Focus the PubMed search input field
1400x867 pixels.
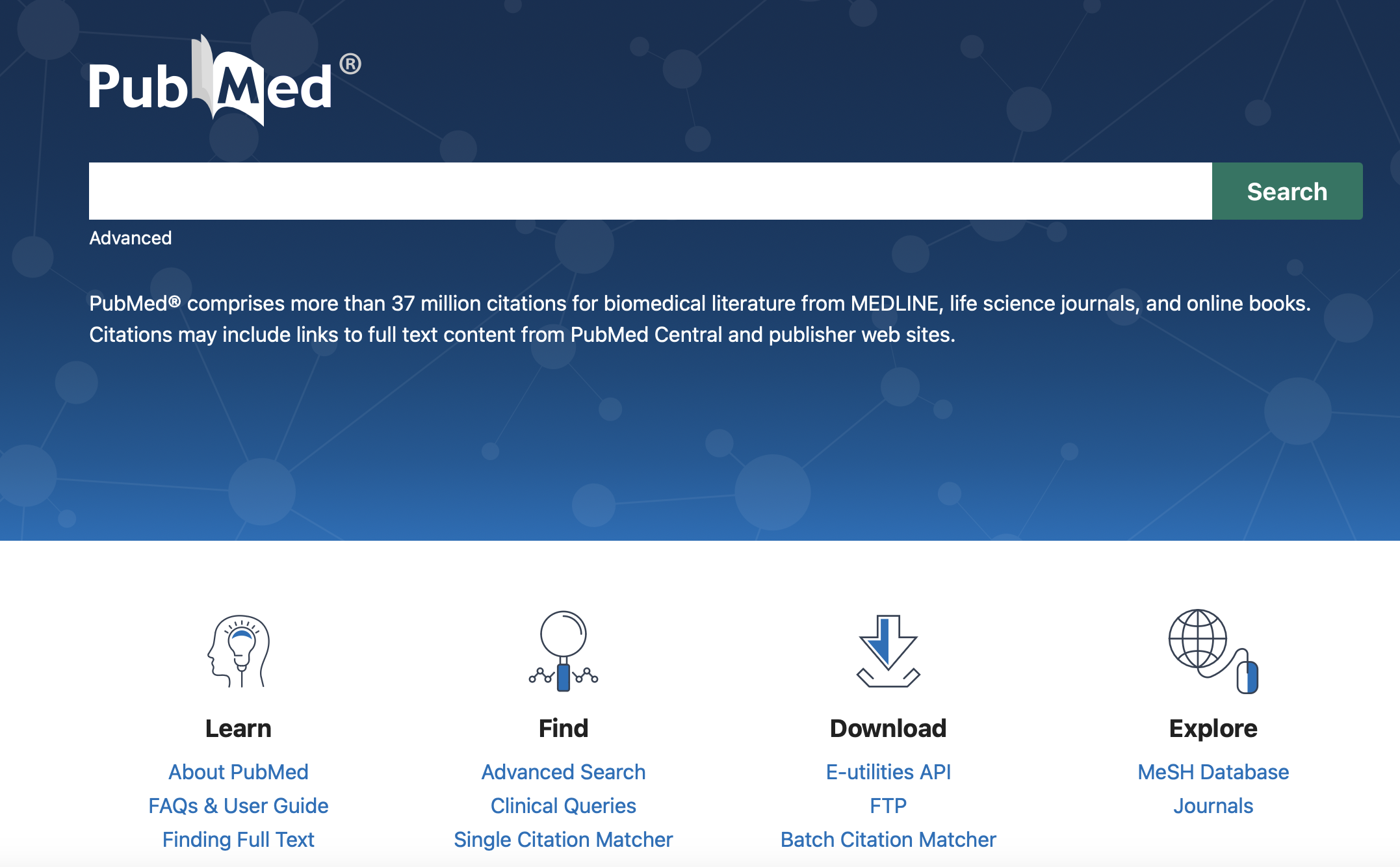(650, 191)
